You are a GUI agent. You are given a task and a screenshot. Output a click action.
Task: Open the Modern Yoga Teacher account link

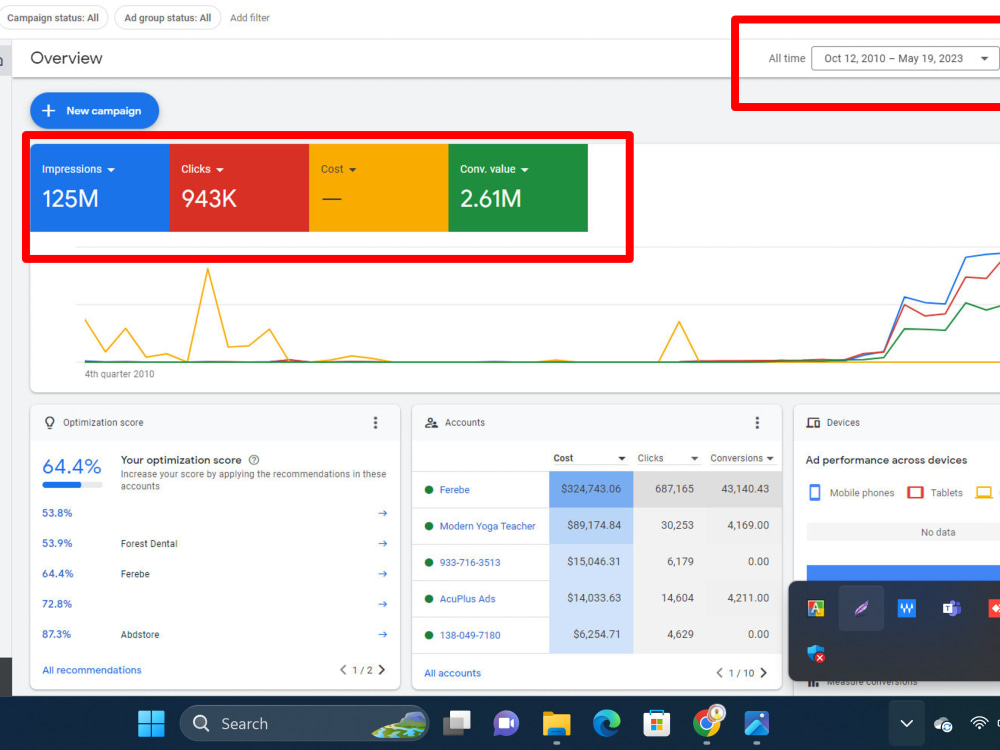coord(487,526)
